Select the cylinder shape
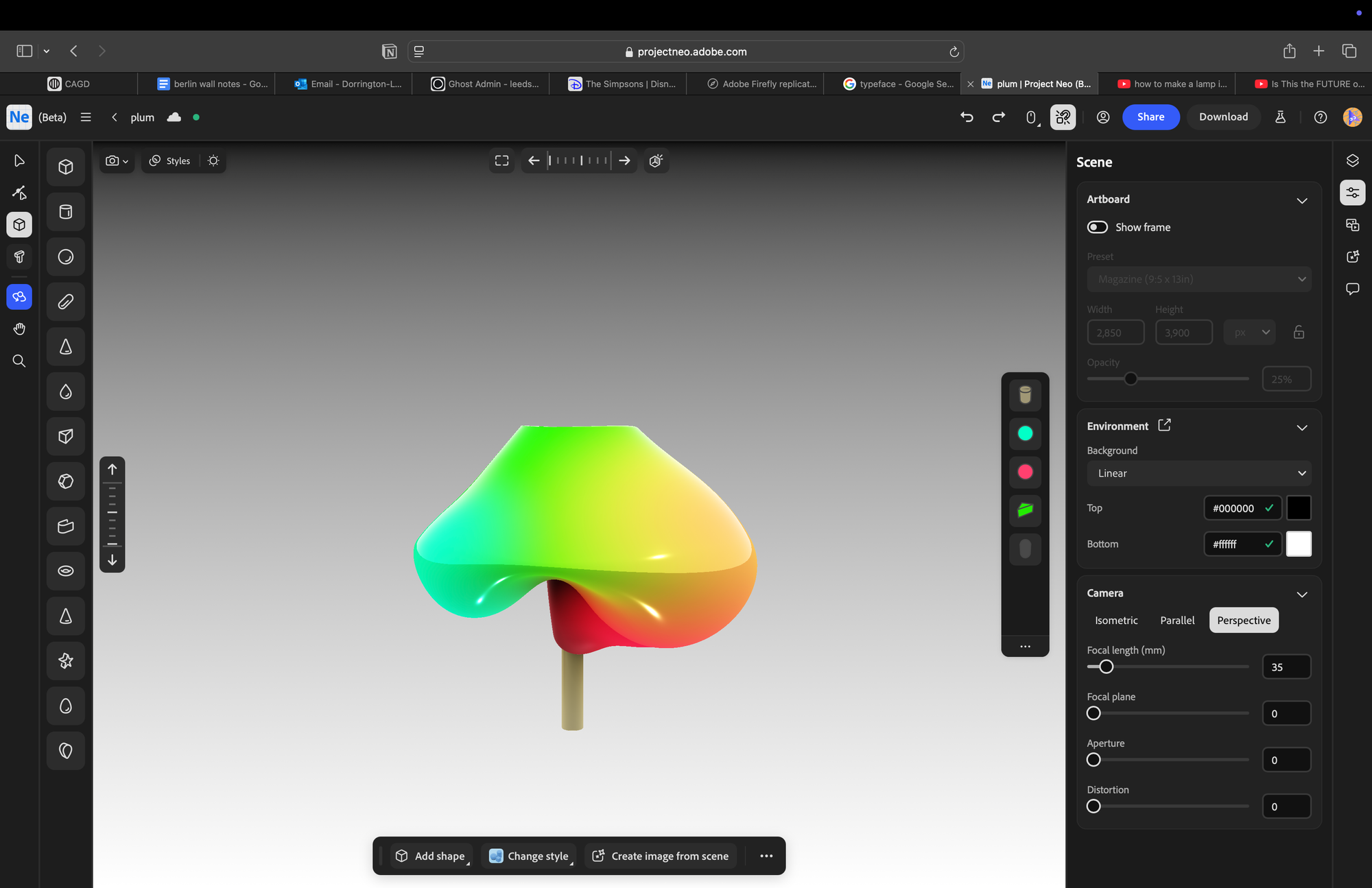This screenshot has height=888, width=1372. click(66, 212)
